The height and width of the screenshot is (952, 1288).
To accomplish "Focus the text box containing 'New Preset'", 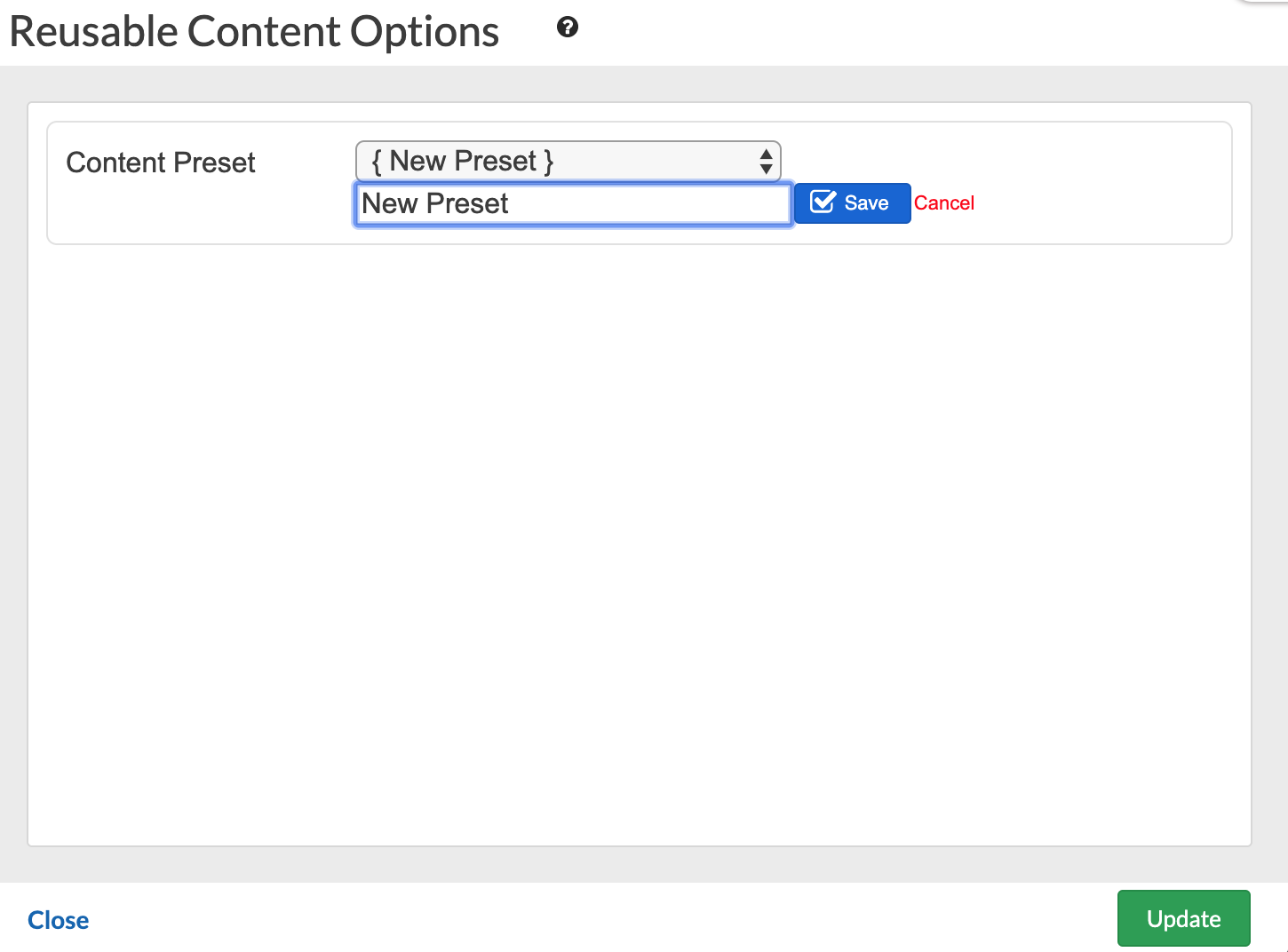I will [573, 204].
